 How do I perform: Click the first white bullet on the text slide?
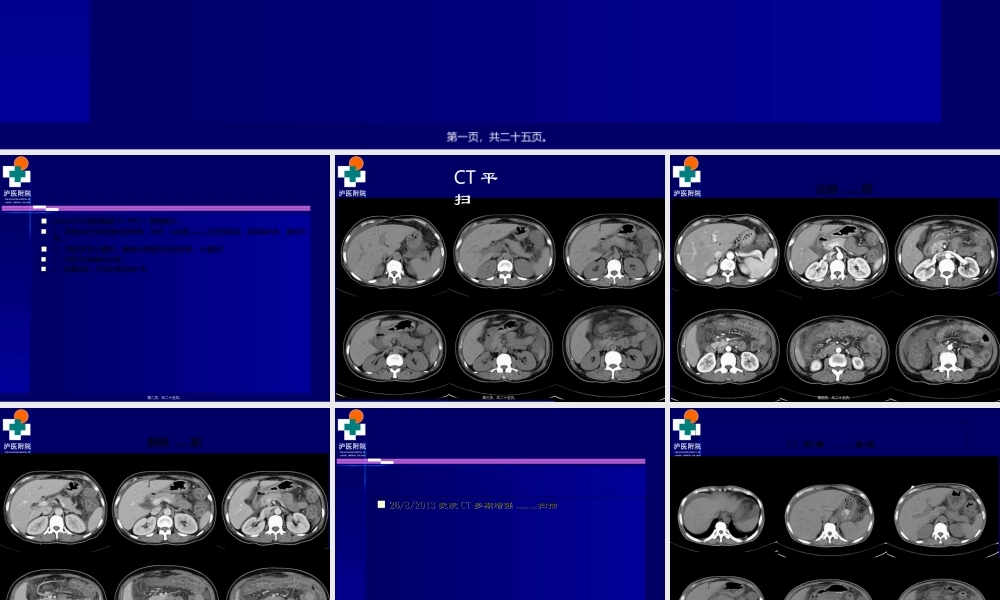(x=44, y=221)
